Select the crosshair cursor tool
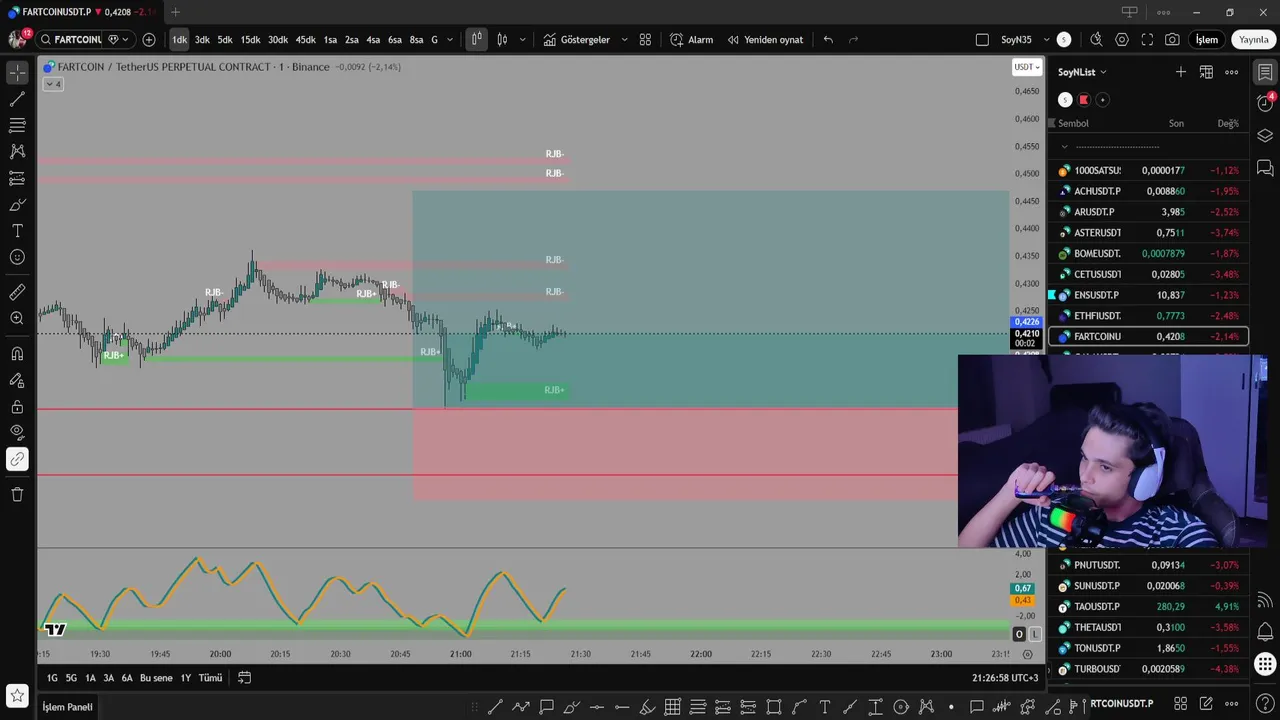1280x720 pixels. click(17, 73)
